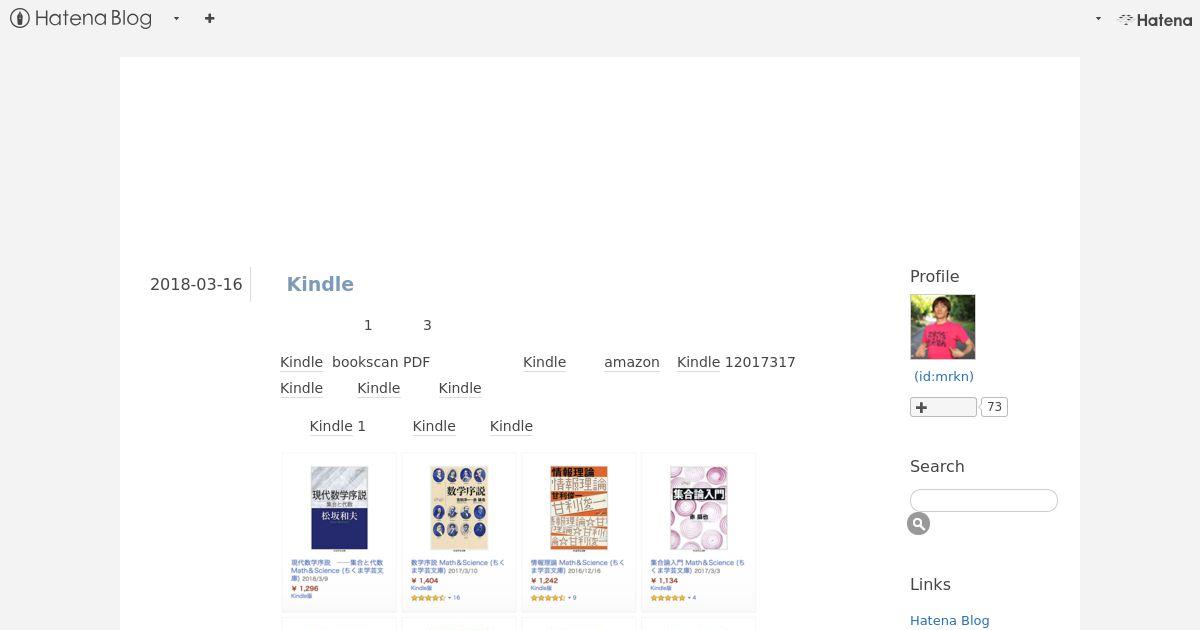This screenshot has height=630, width=1200.
Task: Click the Hatena Blog logo
Action: (81, 18)
